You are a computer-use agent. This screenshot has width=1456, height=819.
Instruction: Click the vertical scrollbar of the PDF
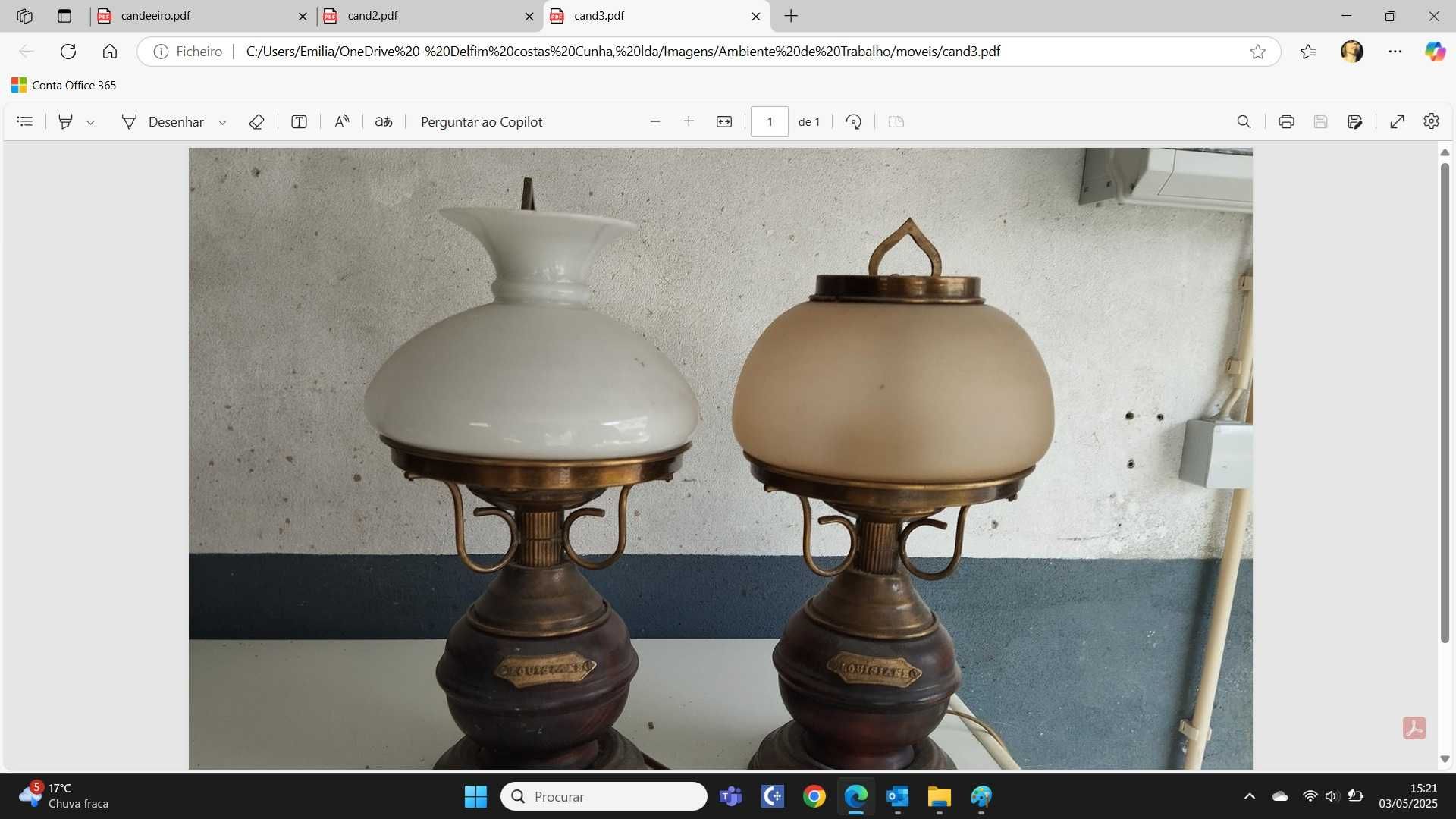click(x=1445, y=402)
